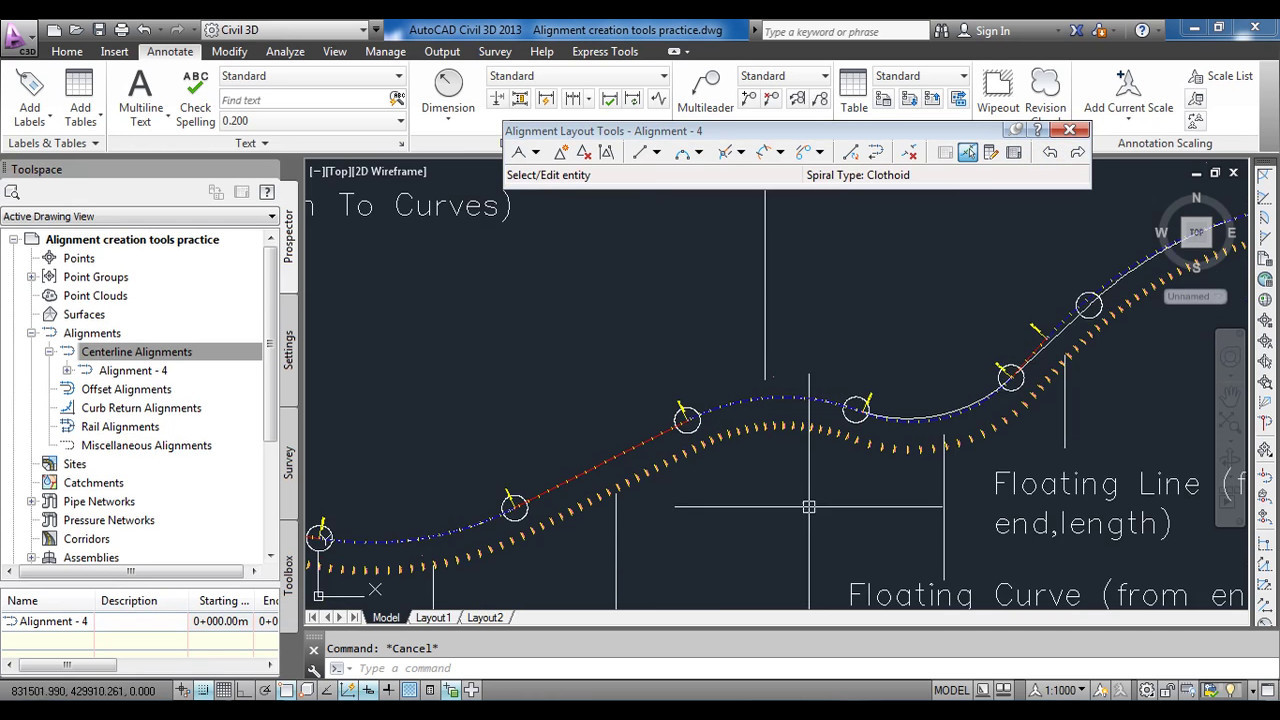Toggle snap mode in status bar

click(x=203, y=690)
